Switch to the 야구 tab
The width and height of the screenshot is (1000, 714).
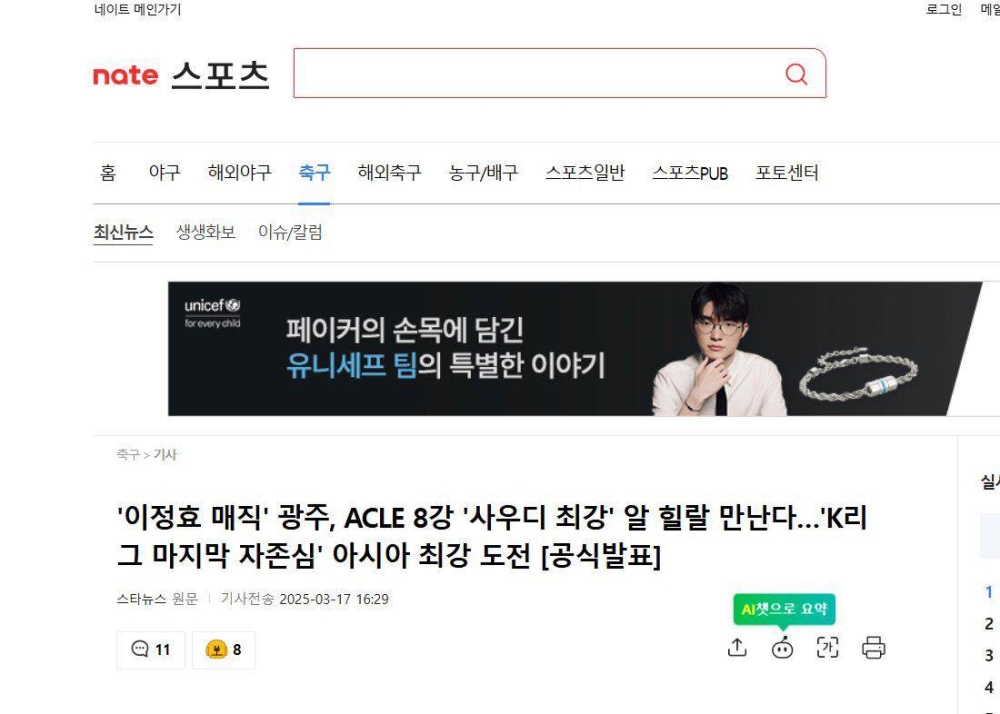(x=164, y=172)
